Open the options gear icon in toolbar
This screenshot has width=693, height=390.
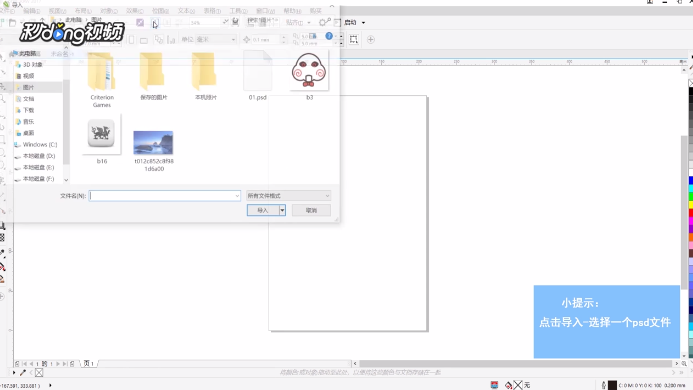pos(324,22)
